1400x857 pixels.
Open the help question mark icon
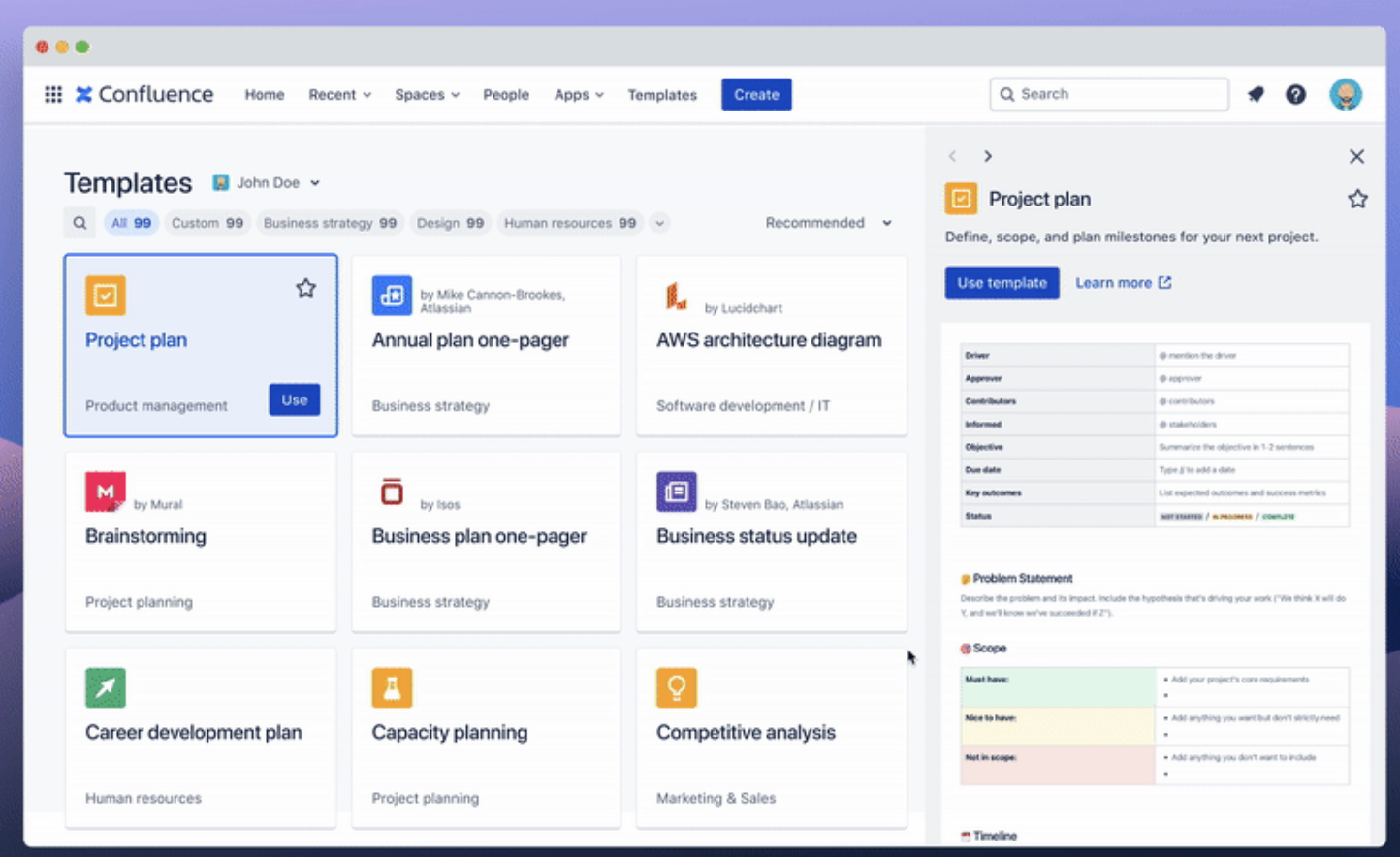(1295, 94)
